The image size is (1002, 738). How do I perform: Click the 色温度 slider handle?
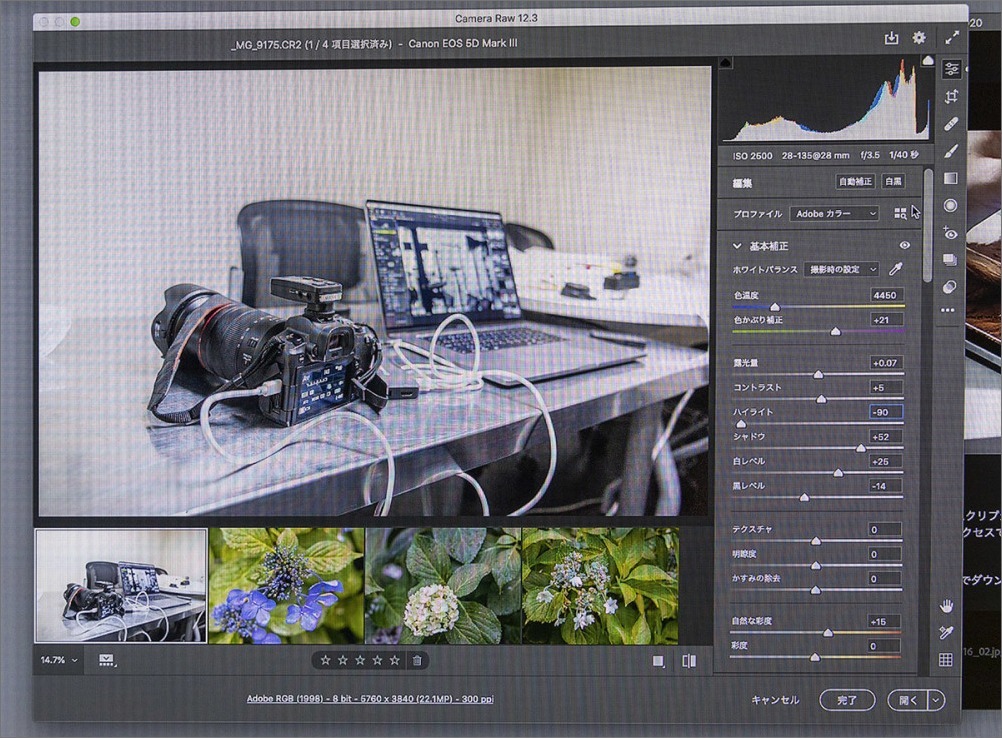775,307
